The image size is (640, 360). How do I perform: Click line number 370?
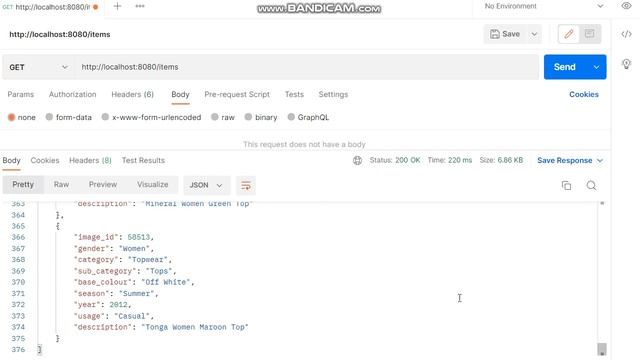tap(18, 282)
